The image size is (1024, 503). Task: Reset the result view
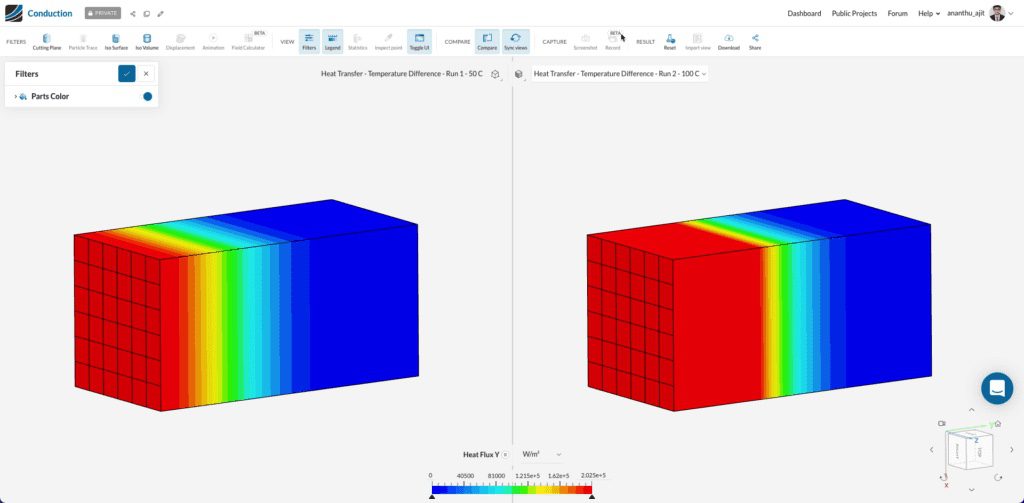[x=670, y=41]
